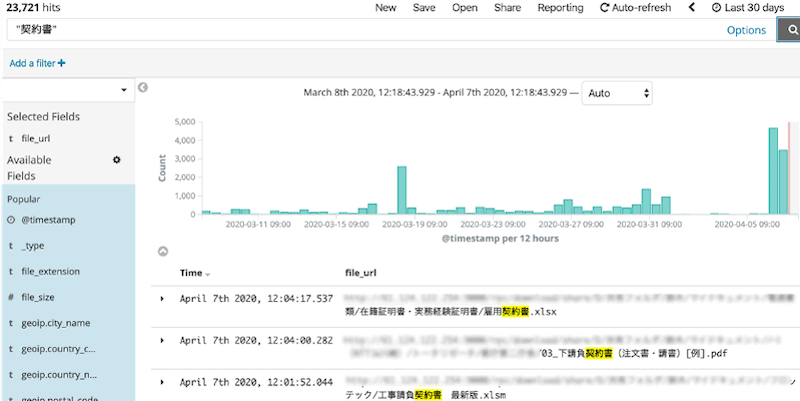This screenshot has width=800, height=401.
Task: Click the clock icon beside @timestamp field
Action: point(11,220)
